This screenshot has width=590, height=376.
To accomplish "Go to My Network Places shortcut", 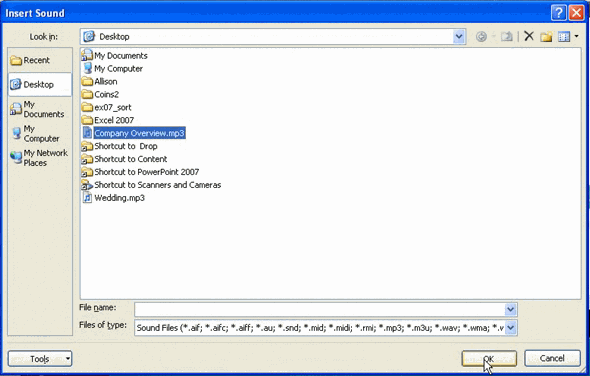I will click(39, 158).
